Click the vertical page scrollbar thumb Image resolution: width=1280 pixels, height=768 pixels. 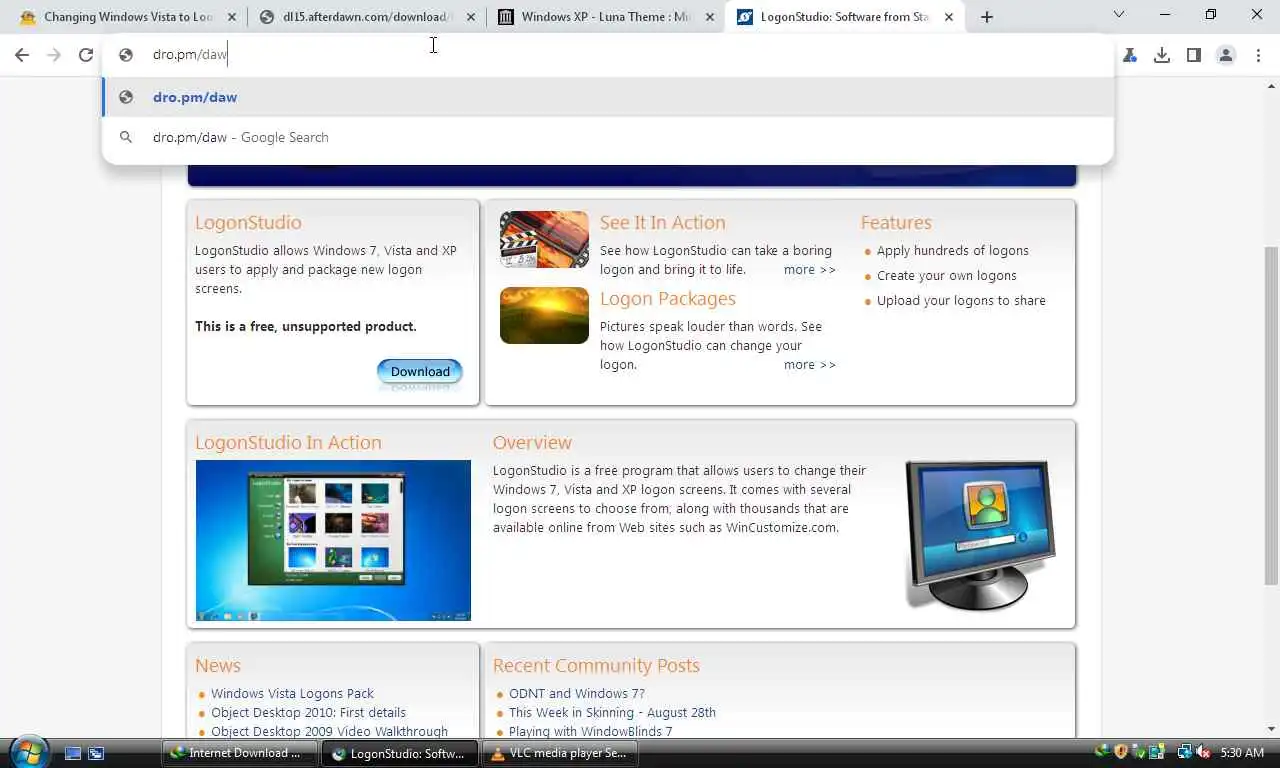pos(1271,415)
